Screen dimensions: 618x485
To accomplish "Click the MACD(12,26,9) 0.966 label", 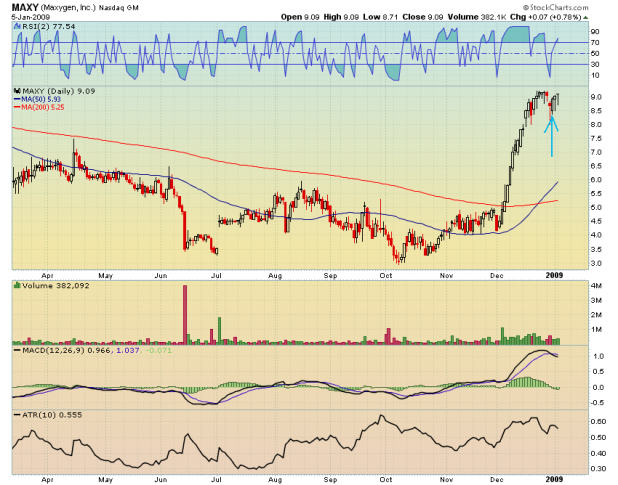I will (67, 350).
